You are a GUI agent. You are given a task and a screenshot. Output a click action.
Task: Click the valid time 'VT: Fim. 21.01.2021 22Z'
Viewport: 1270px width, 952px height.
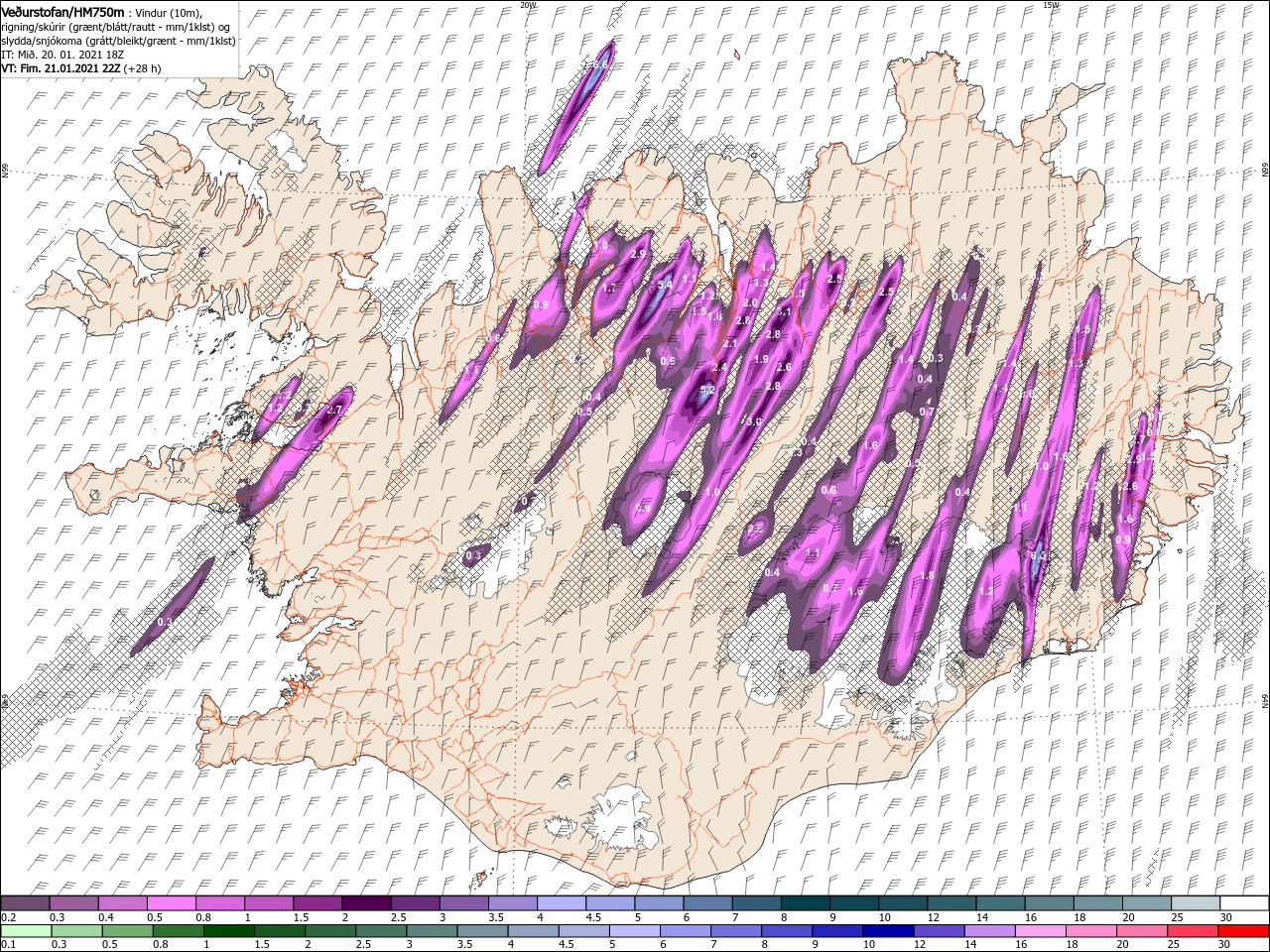[x=61, y=68]
